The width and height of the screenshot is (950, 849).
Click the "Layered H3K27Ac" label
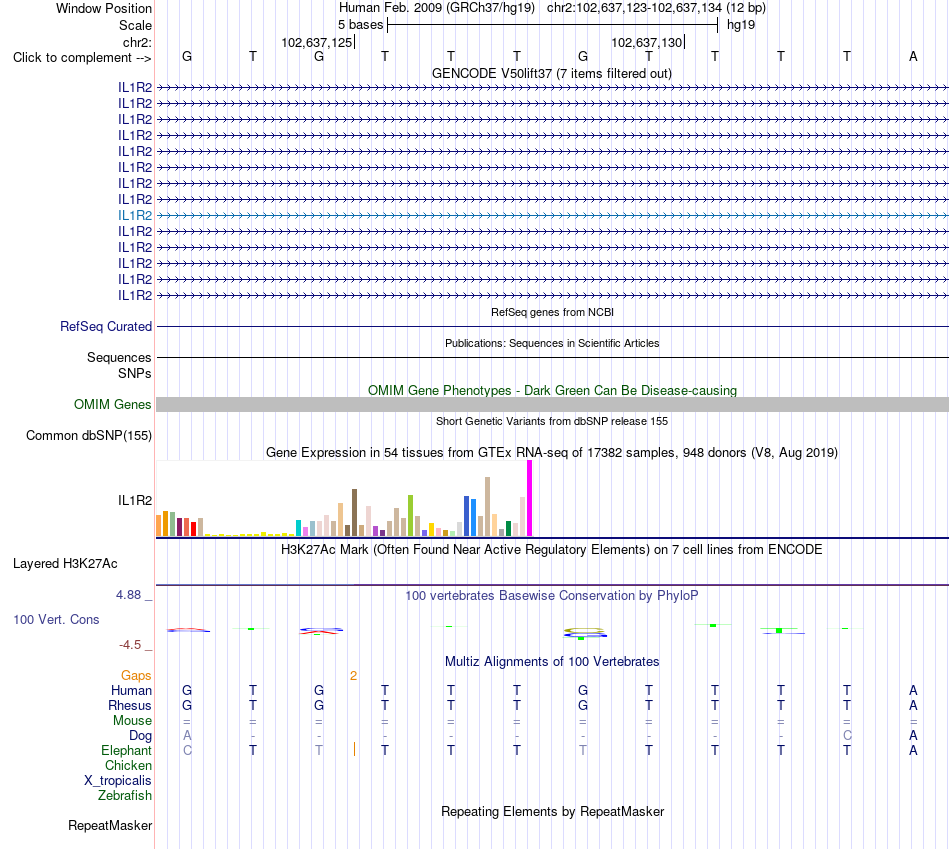tap(65, 564)
